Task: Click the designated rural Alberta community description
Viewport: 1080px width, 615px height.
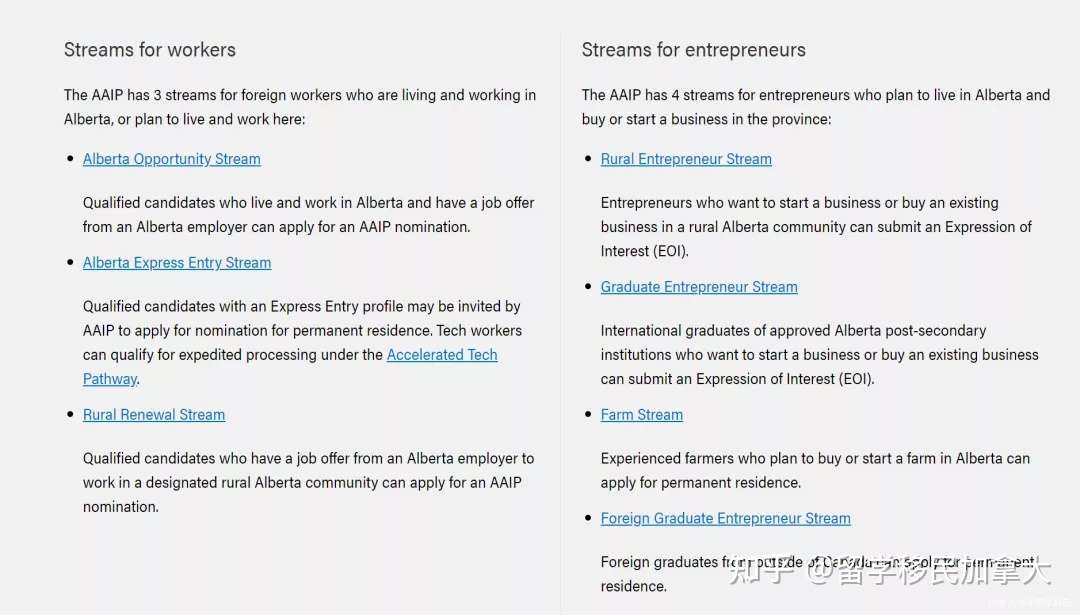Action: [309, 482]
